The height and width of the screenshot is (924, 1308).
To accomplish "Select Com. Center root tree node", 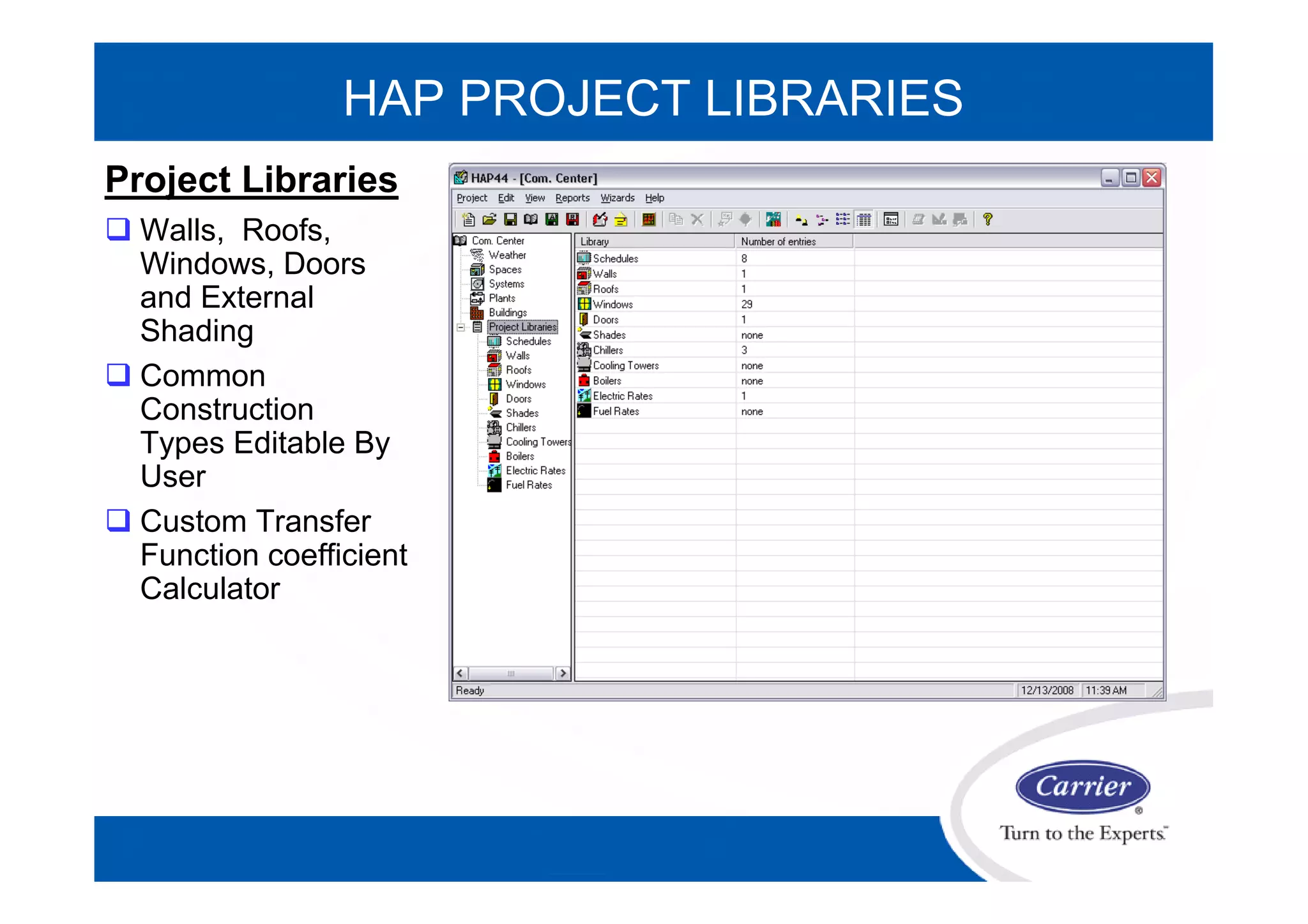I will click(x=498, y=241).
